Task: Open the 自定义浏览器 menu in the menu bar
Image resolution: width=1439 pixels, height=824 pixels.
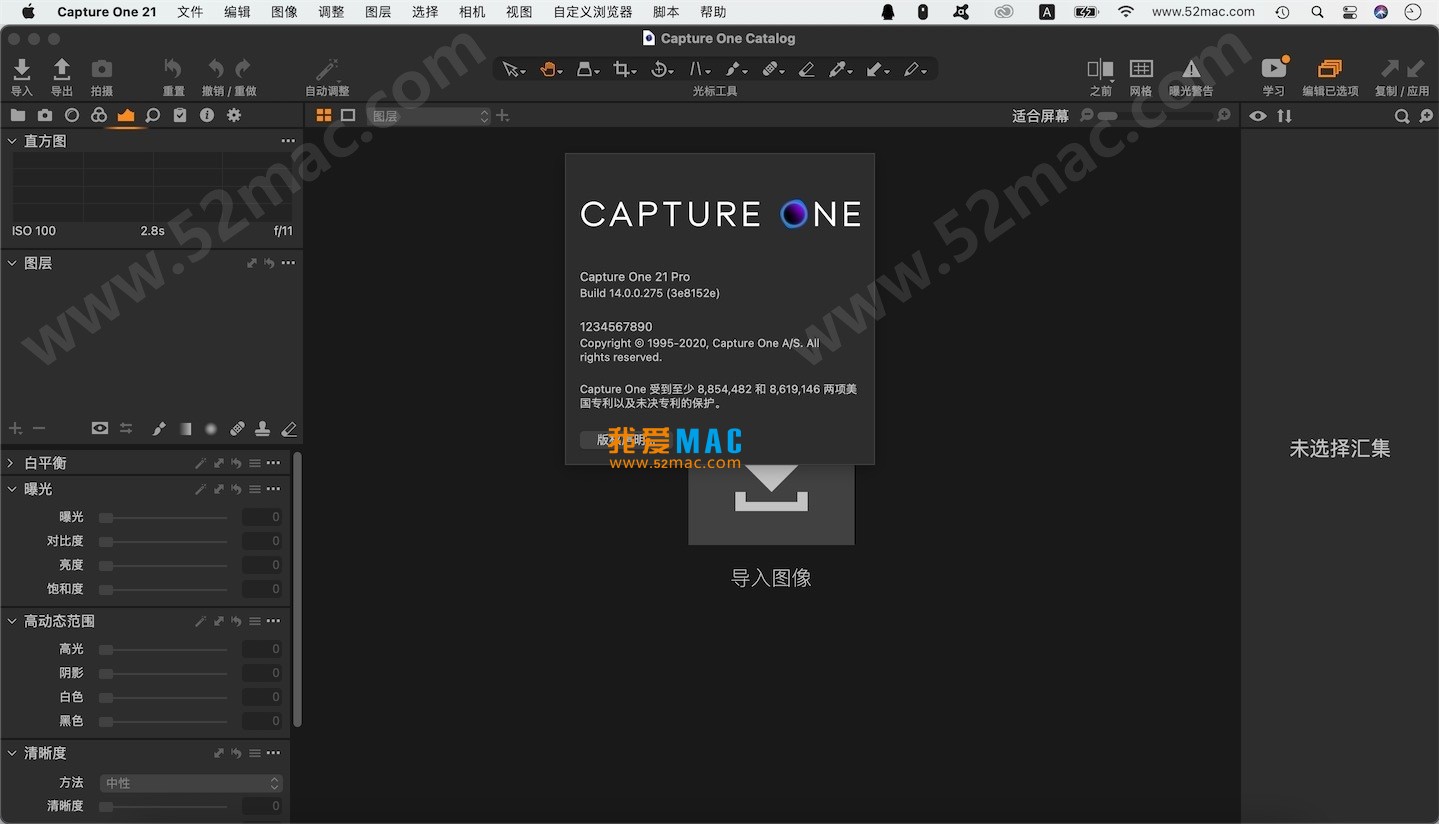Action: [591, 12]
